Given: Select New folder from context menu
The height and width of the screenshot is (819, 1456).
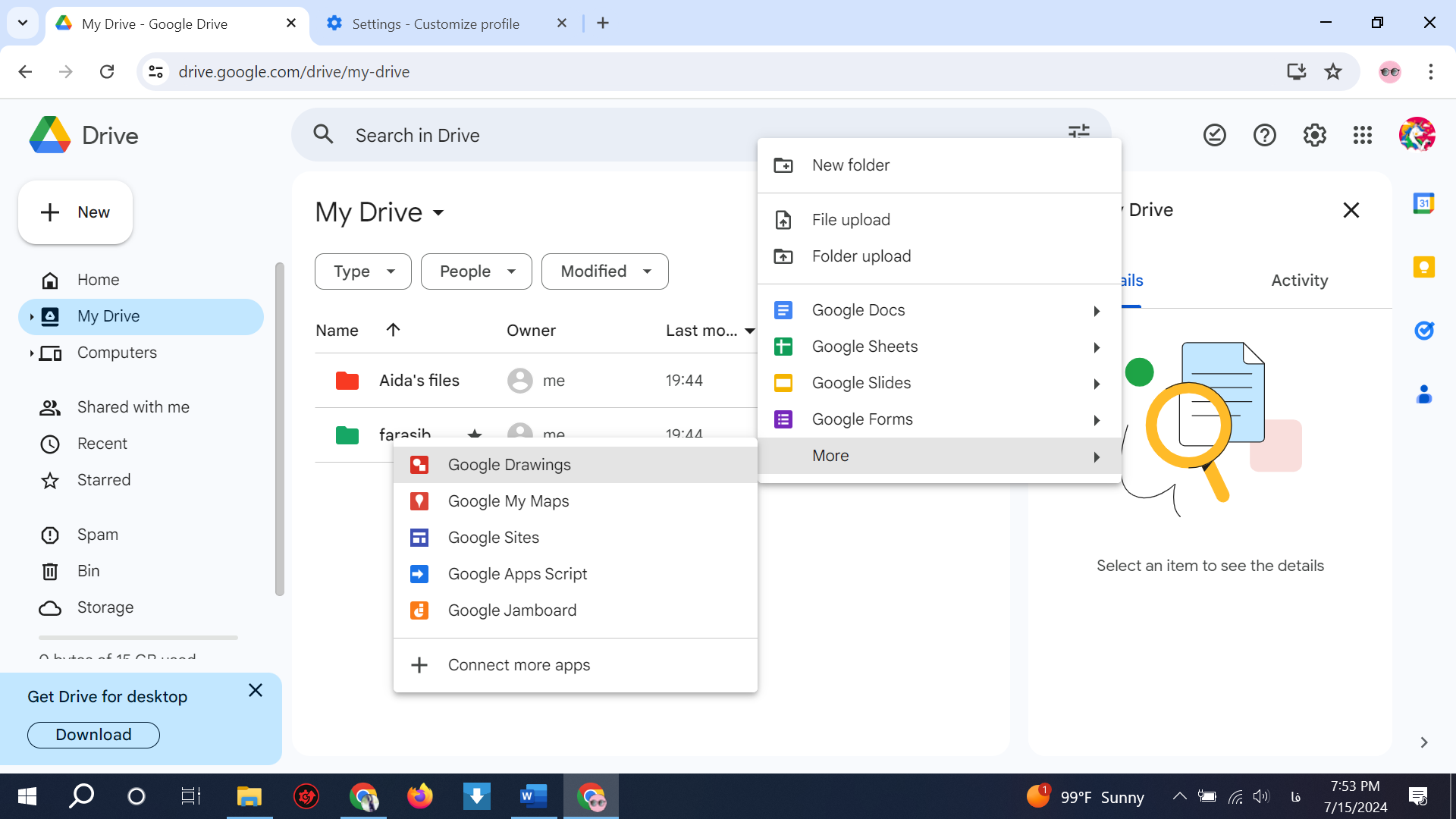Looking at the screenshot, I should point(851,165).
